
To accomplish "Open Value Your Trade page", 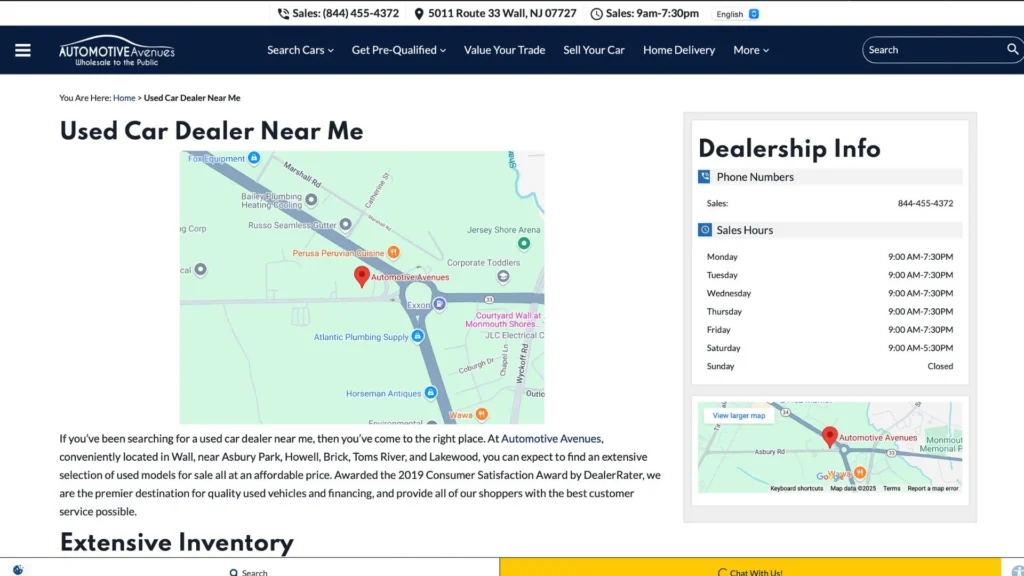I will point(504,50).
